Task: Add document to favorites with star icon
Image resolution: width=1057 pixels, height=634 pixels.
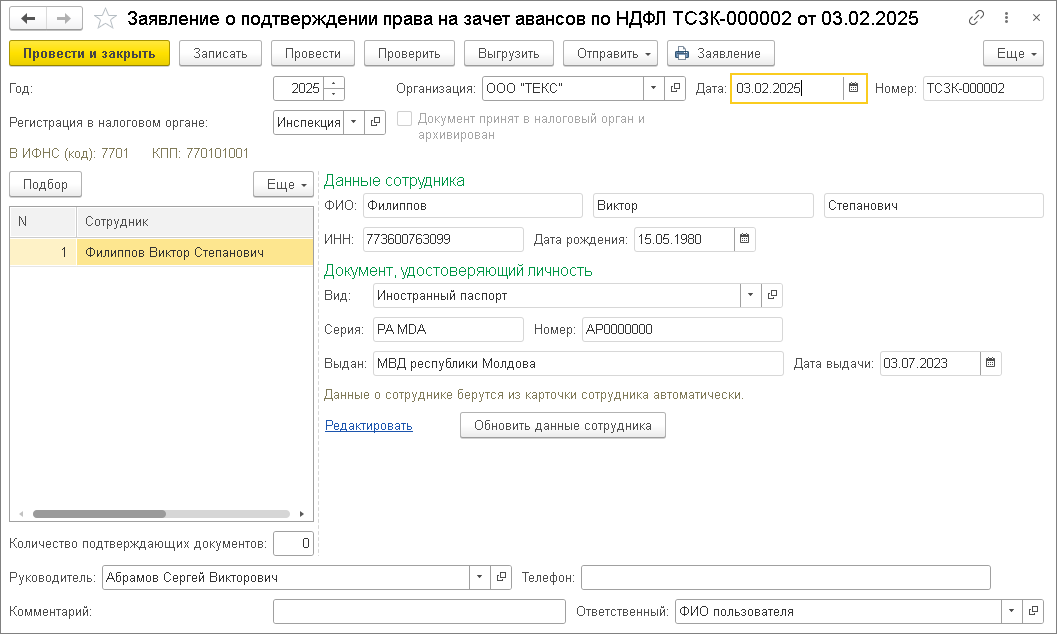Action: pos(105,19)
